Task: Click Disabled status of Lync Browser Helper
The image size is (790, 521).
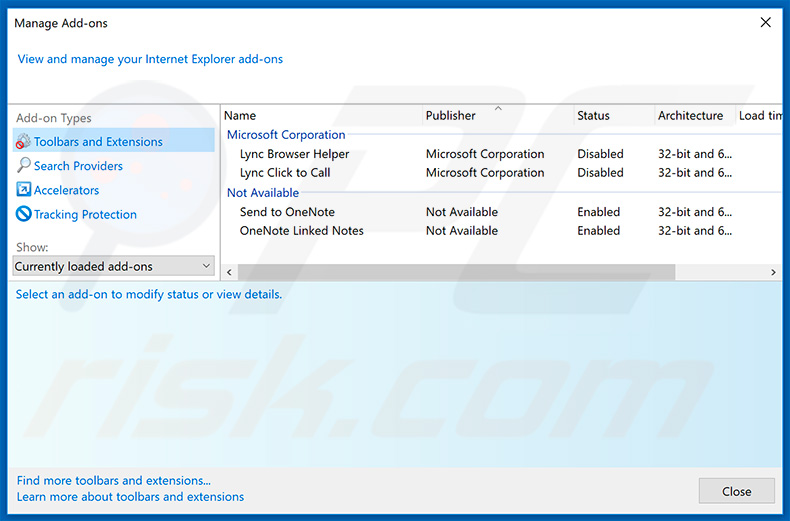Action: pyautogui.click(x=600, y=154)
